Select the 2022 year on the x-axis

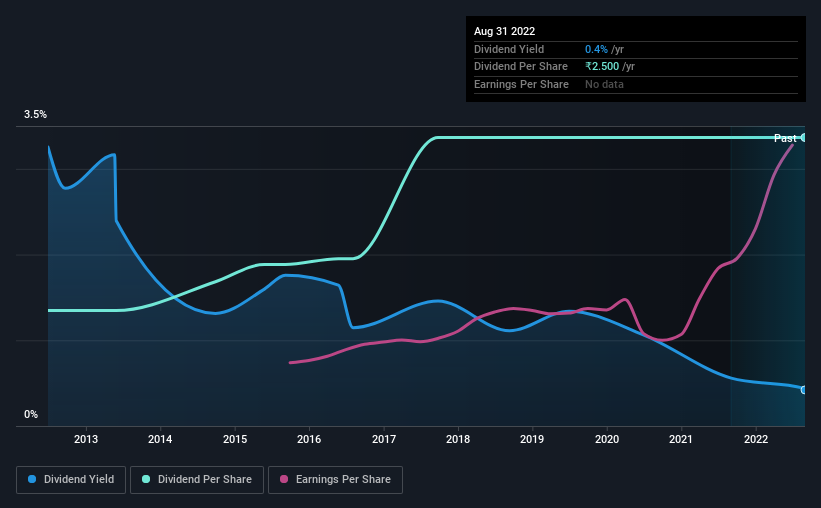click(756, 439)
